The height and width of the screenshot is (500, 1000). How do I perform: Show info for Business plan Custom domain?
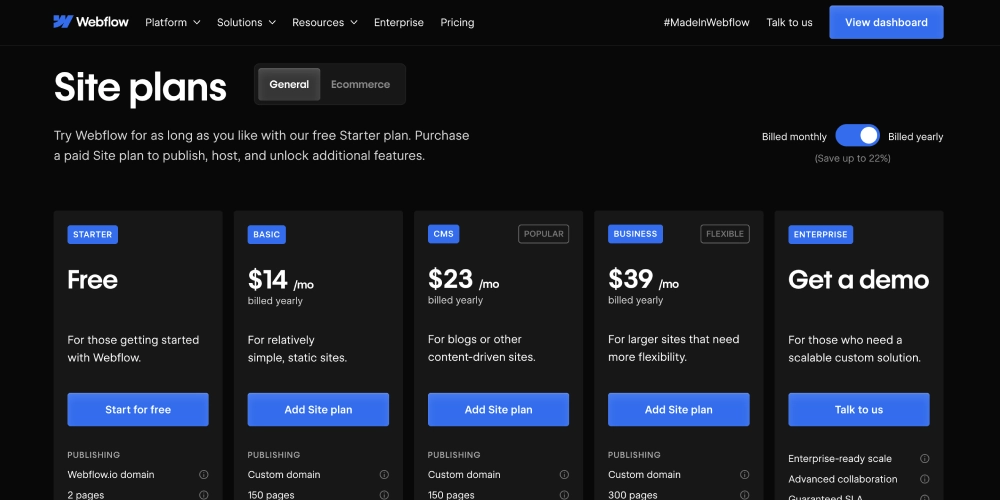click(x=744, y=474)
